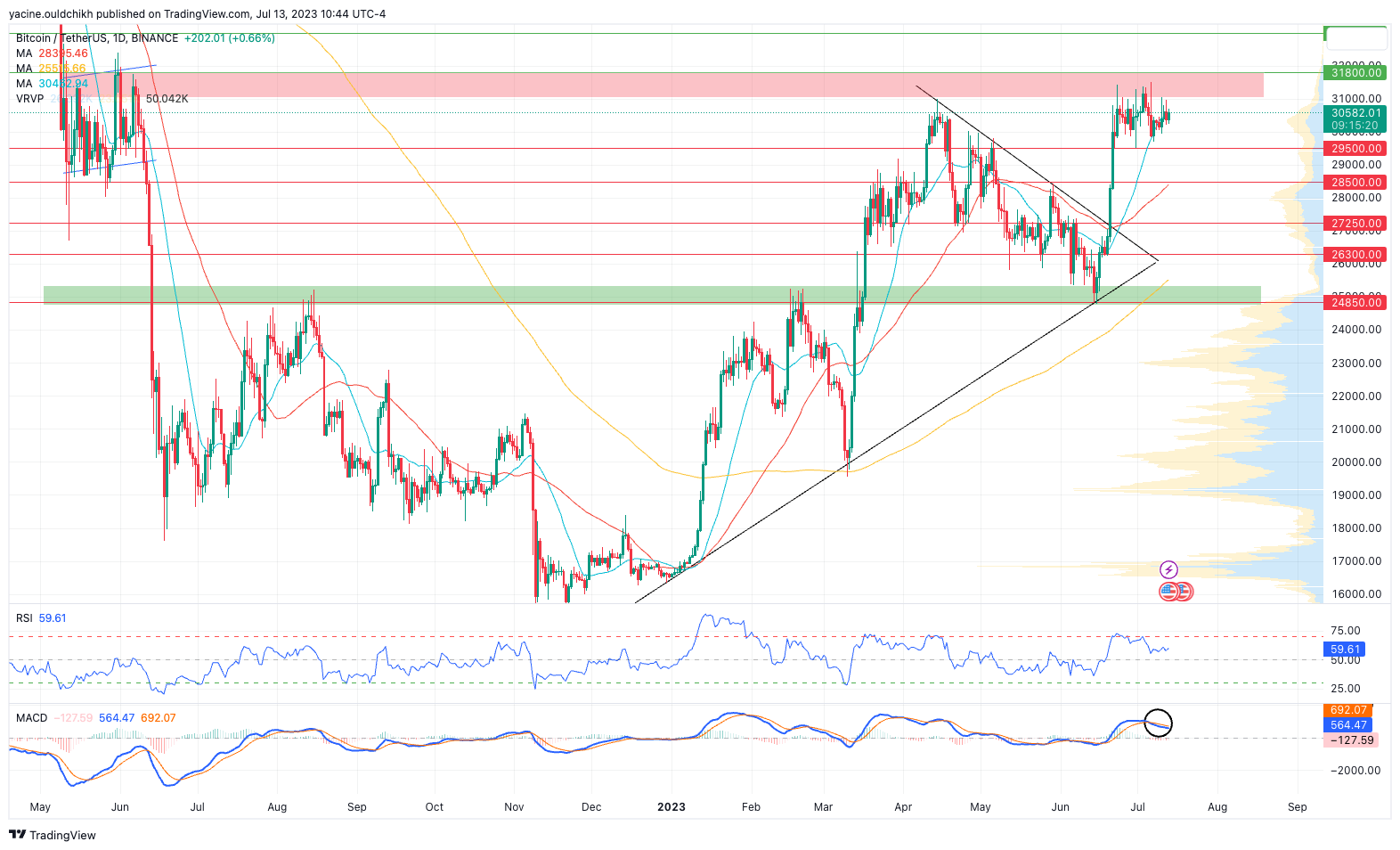This screenshot has width=1400, height=850.
Task: Click the TradingView logo
Action: pos(53,835)
